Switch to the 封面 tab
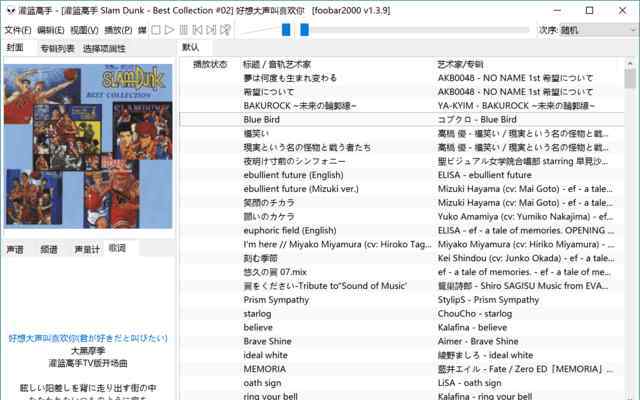The height and width of the screenshot is (400, 640). point(15,48)
